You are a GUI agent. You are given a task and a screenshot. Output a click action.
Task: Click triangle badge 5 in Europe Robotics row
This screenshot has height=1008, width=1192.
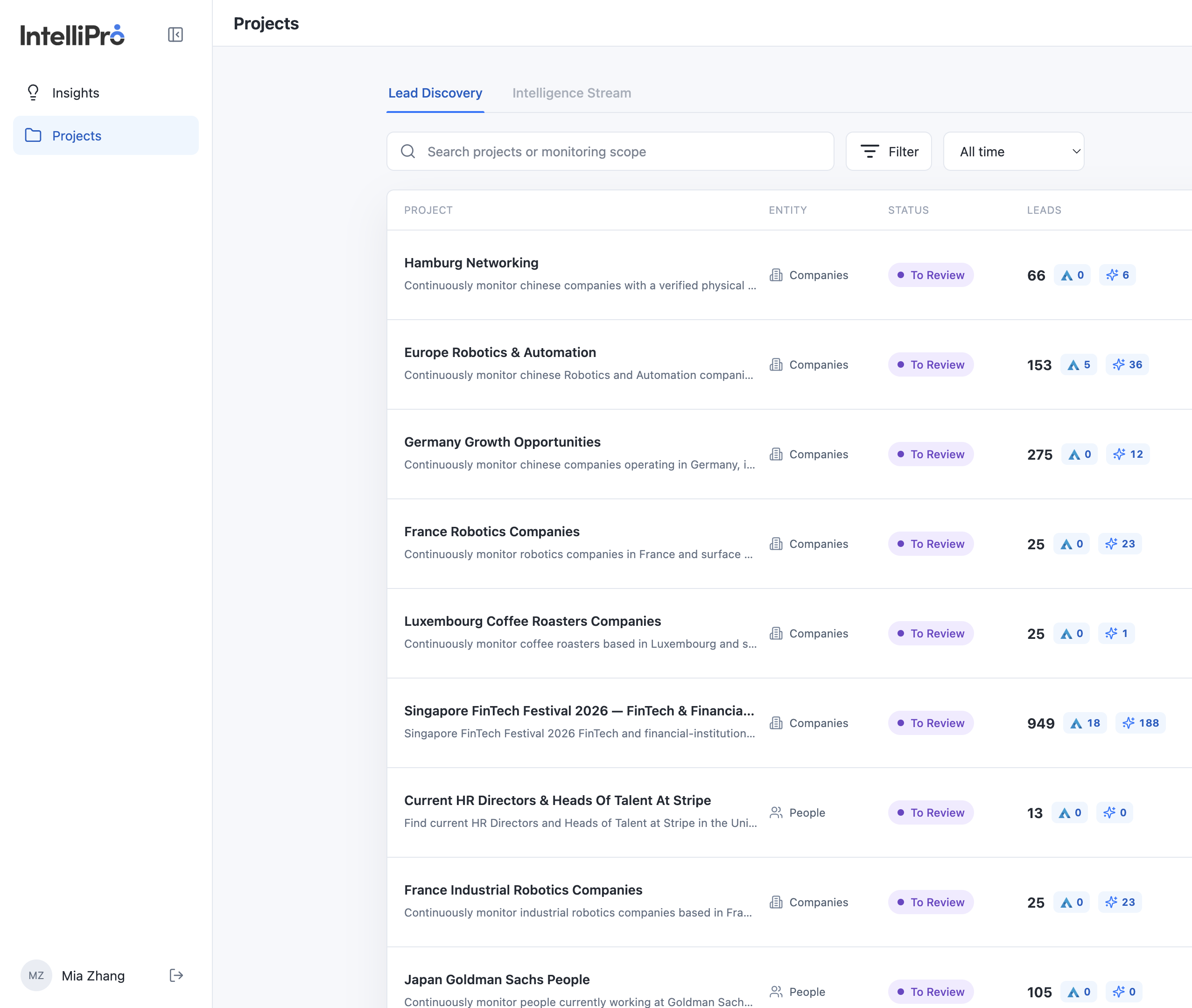click(1079, 364)
